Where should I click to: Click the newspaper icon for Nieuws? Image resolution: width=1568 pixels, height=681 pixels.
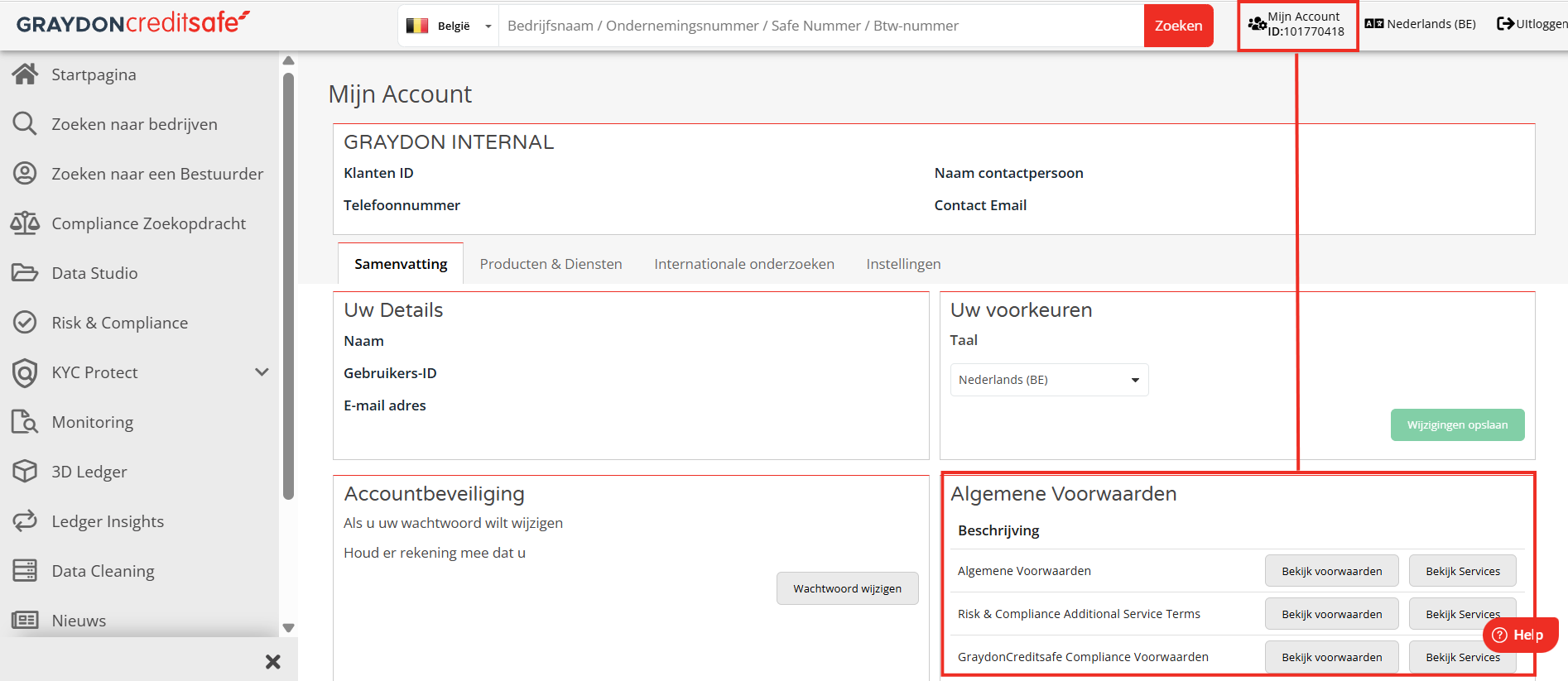pyautogui.click(x=25, y=621)
